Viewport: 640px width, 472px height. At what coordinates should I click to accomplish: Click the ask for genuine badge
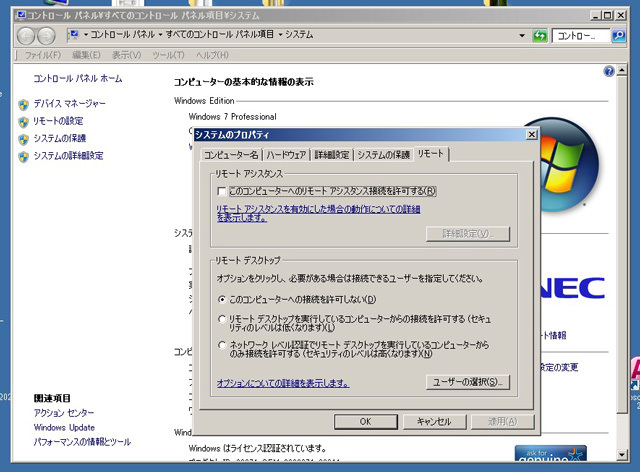[x=550, y=454]
